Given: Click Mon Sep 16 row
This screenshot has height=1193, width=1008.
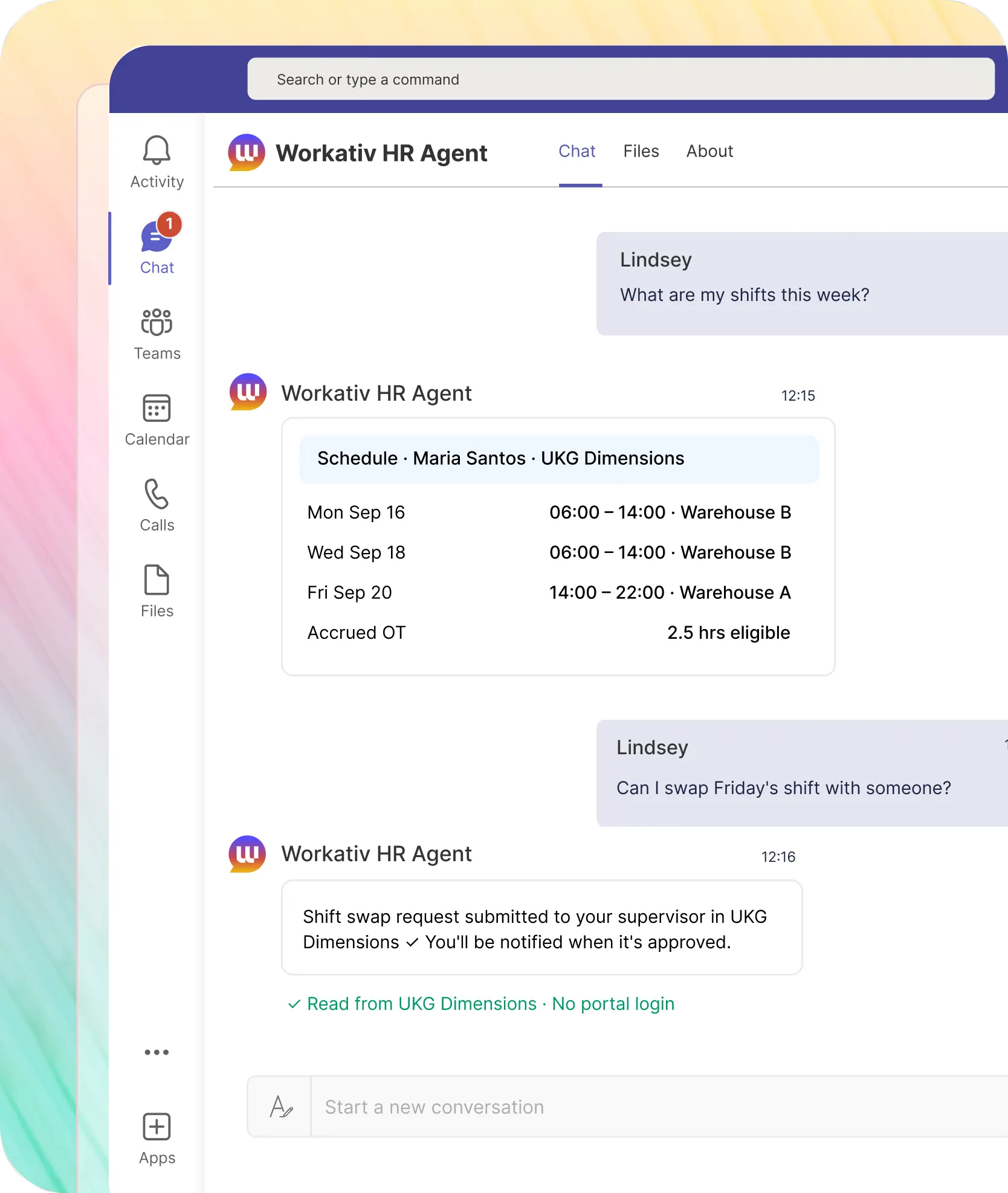Looking at the screenshot, I should coord(549,512).
